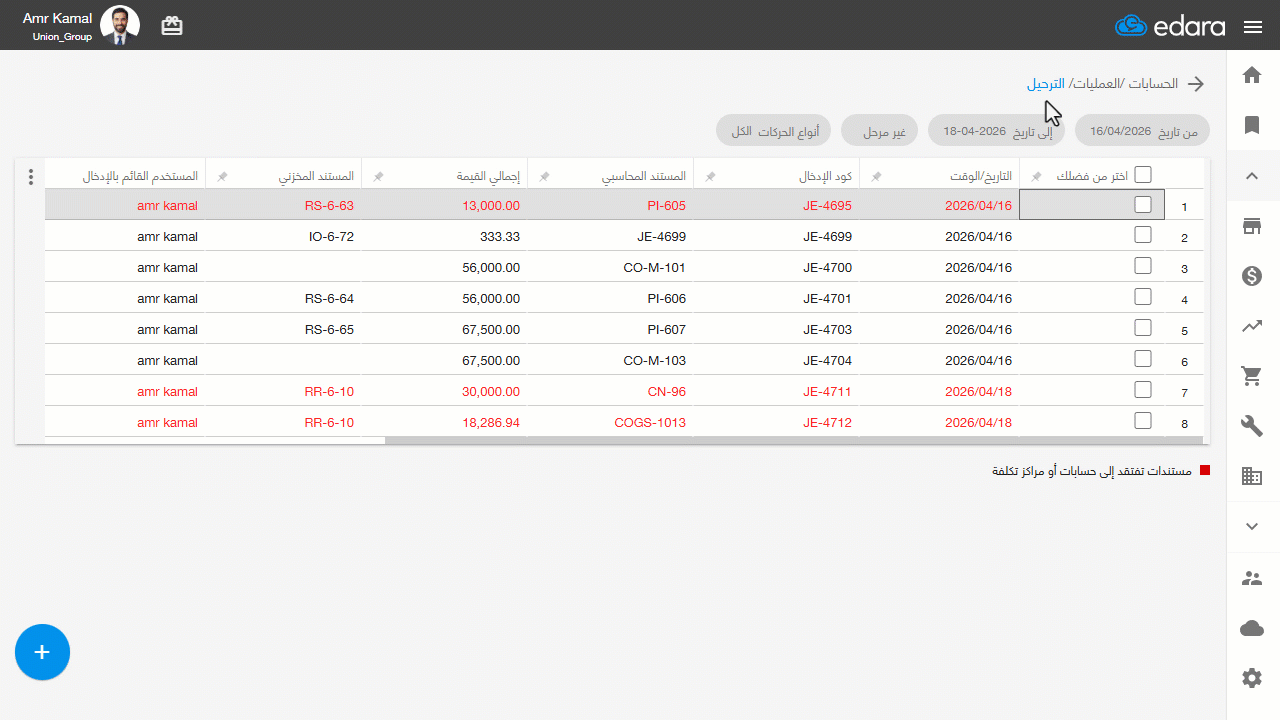1280x720 pixels.
Task: Open the people icon in the sidebar
Action: (1252, 578)
